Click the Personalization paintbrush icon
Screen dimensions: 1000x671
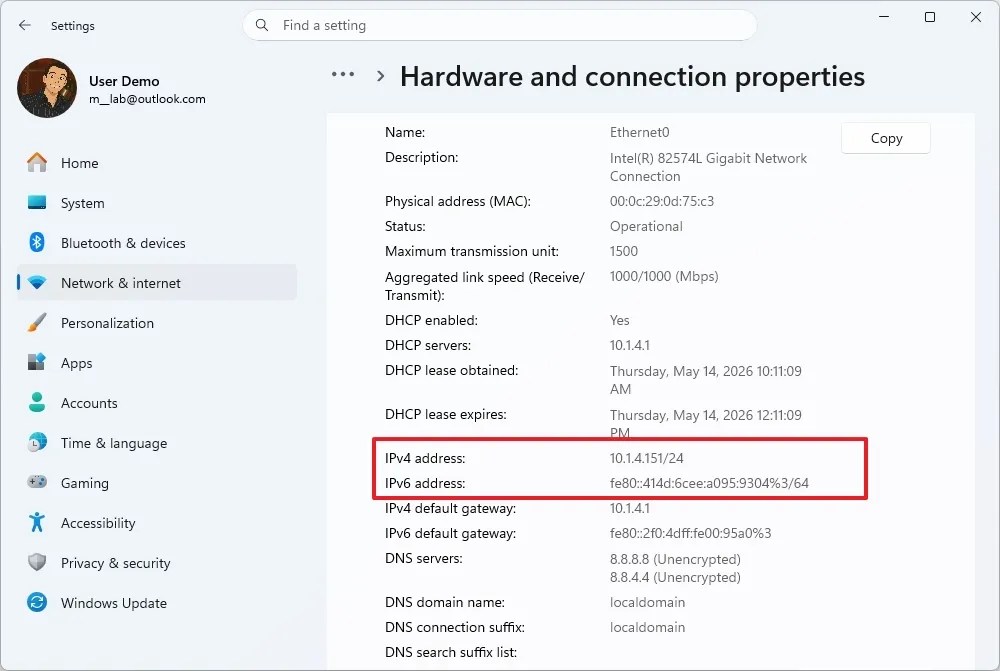(x=37, y=323)
